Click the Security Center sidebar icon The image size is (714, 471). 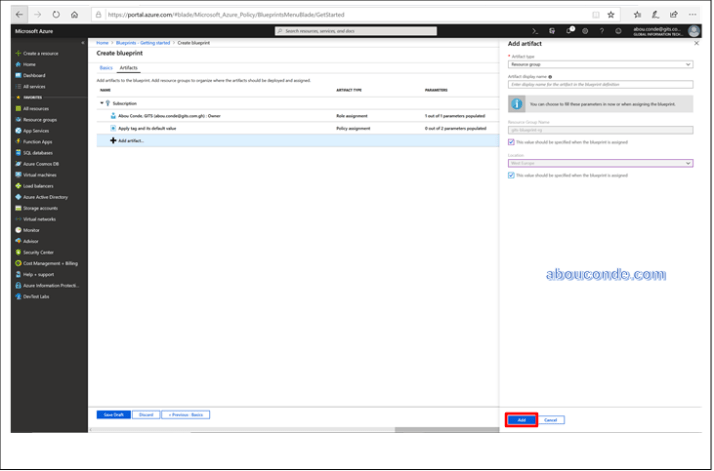click(x=17, y=252)
